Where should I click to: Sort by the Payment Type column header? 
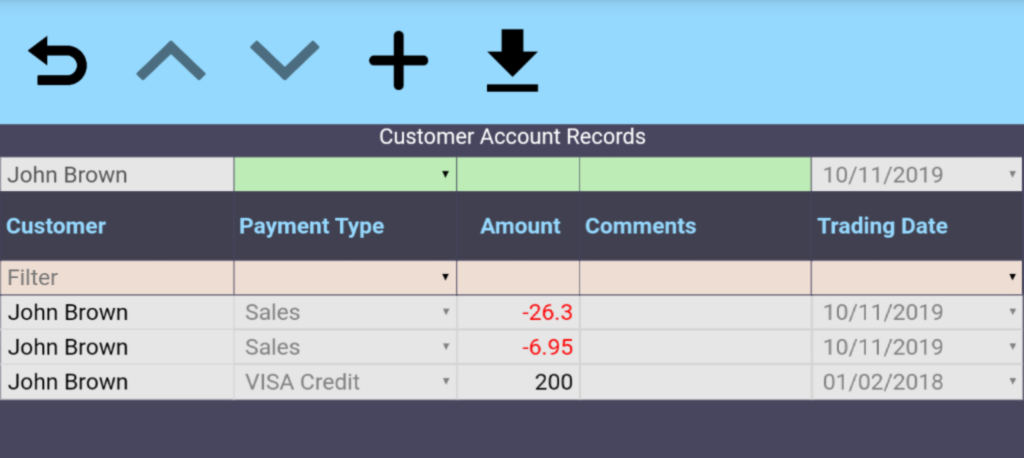pyautogui.click(x=311, y=226)
